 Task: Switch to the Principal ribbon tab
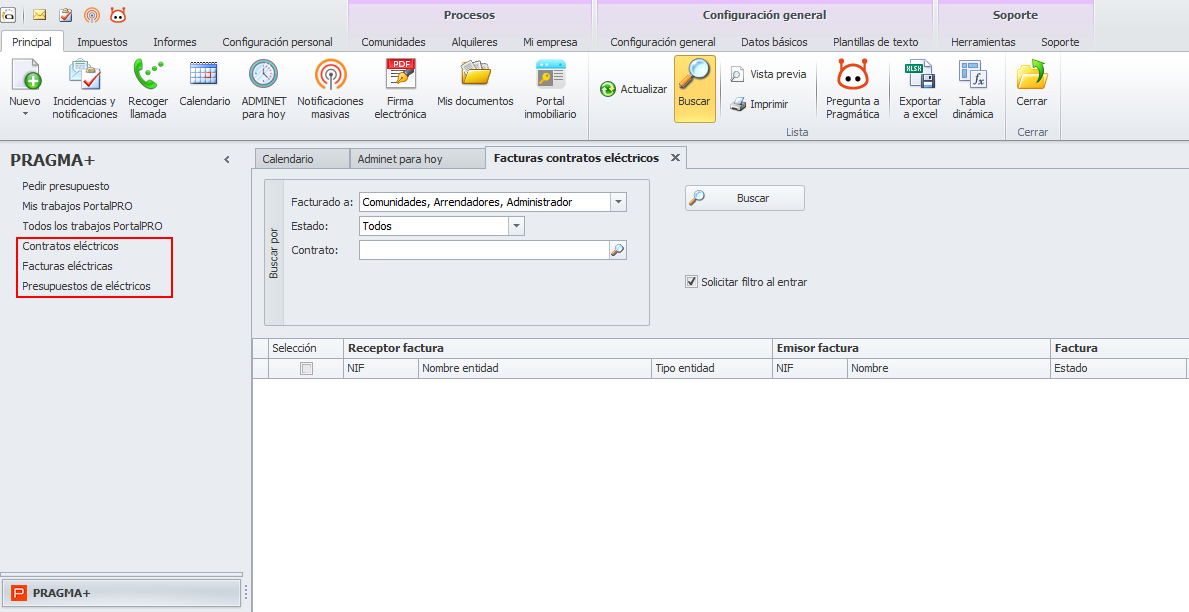[32, 42]
